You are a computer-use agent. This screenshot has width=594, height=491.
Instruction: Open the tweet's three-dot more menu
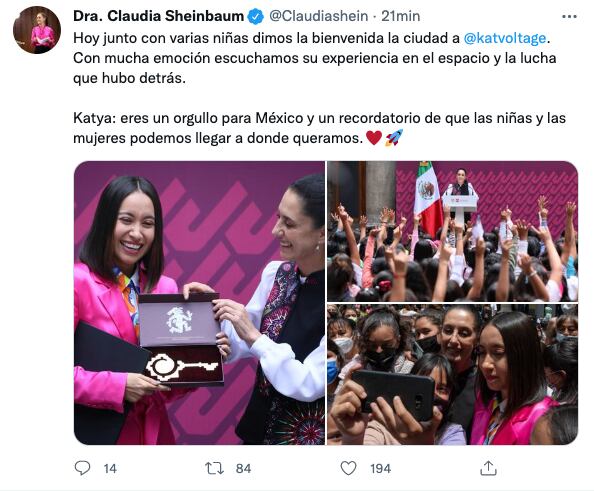[x=569, y=17]
